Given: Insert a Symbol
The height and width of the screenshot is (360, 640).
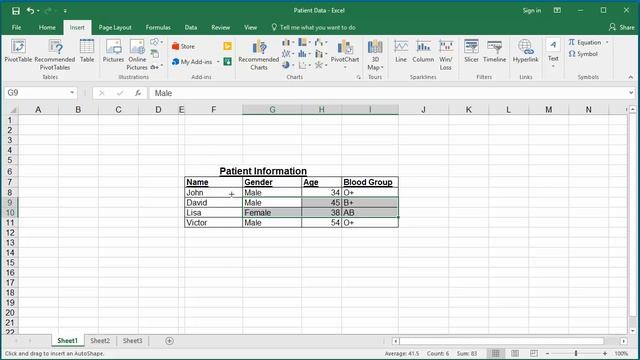Looking at the screenshot, I should click(583, 54).
